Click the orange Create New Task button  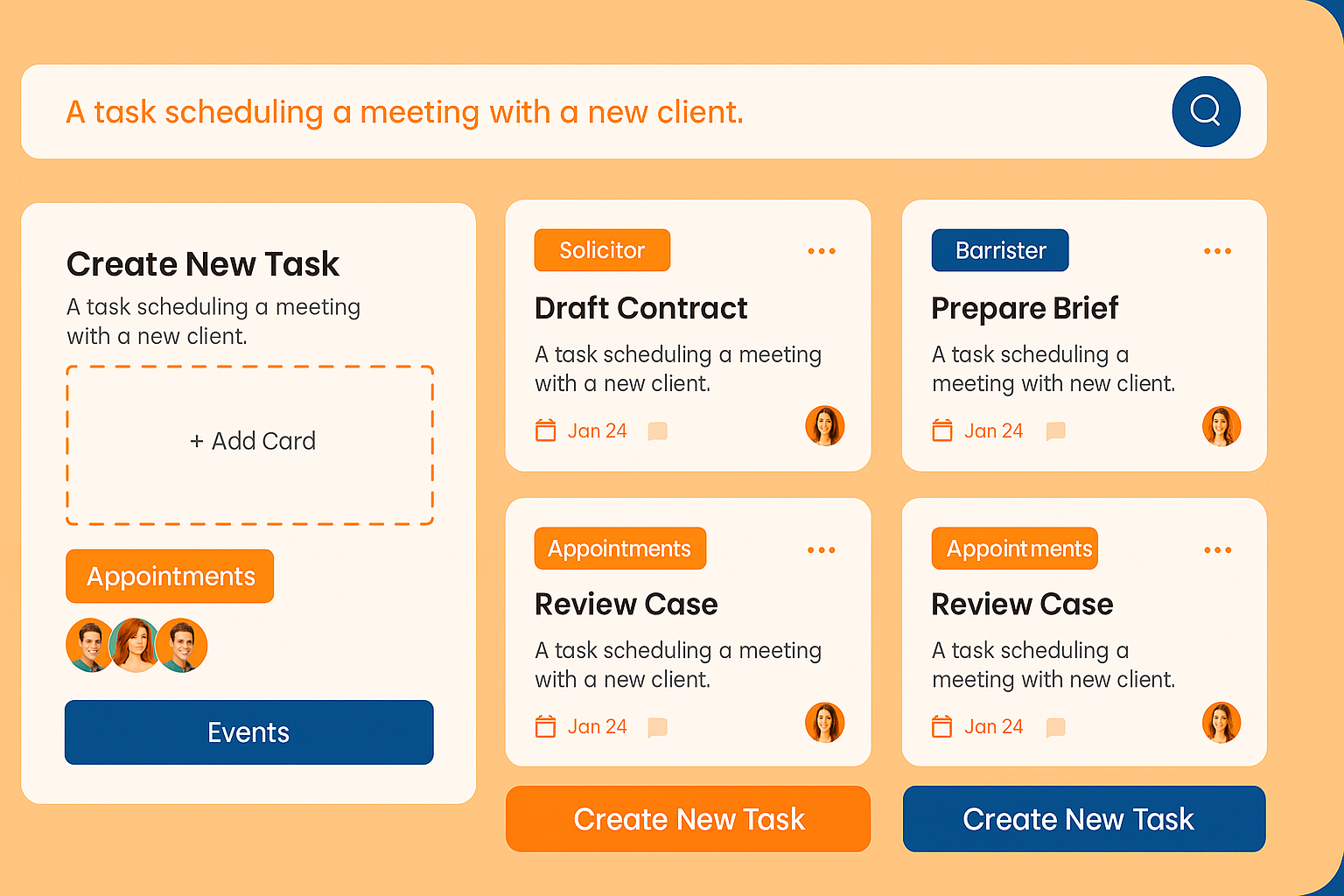point(688,819)
